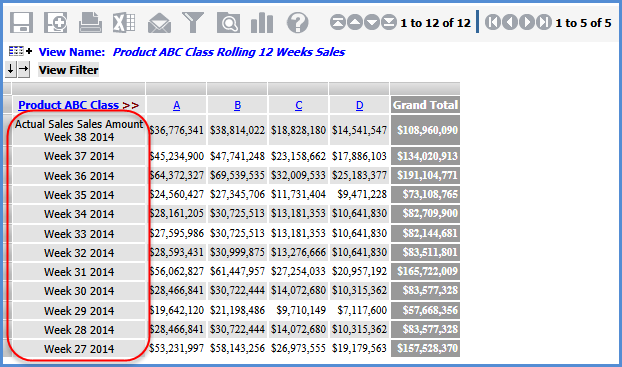Expand the grid layout plus icon
Image resolution: width=622 pixels, height=367 pixels.
pos(20,51)
